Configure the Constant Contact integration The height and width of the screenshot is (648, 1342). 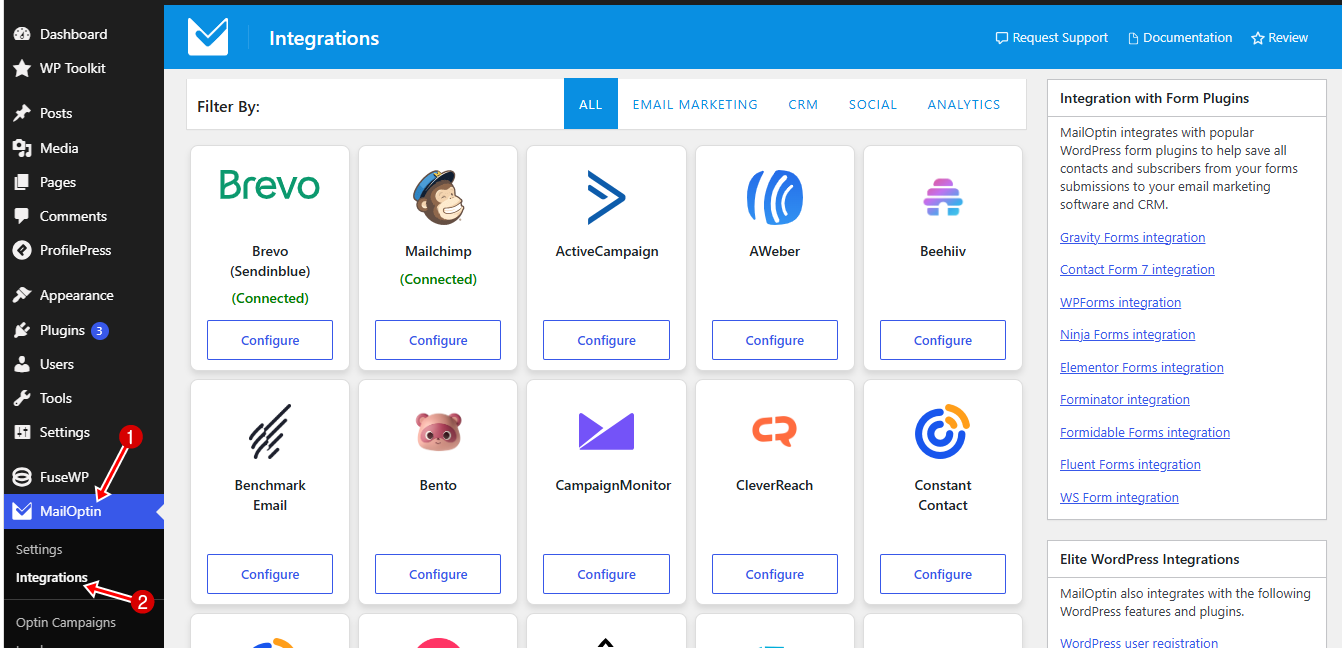click(x=943, y=574)
